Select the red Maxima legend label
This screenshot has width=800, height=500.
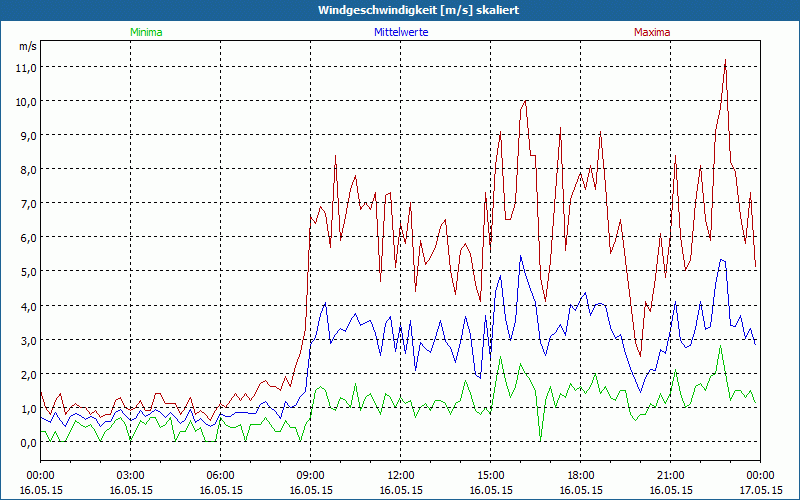pyautogui.click(x=652, y=32)
